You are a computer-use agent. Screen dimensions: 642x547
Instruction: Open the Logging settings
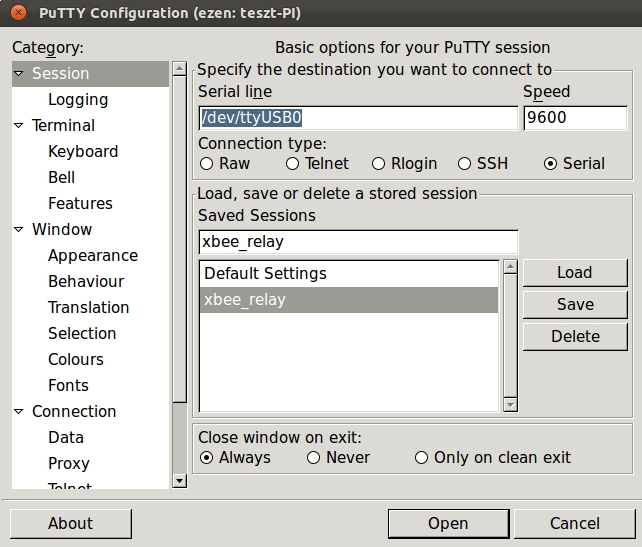click(78, 99)
